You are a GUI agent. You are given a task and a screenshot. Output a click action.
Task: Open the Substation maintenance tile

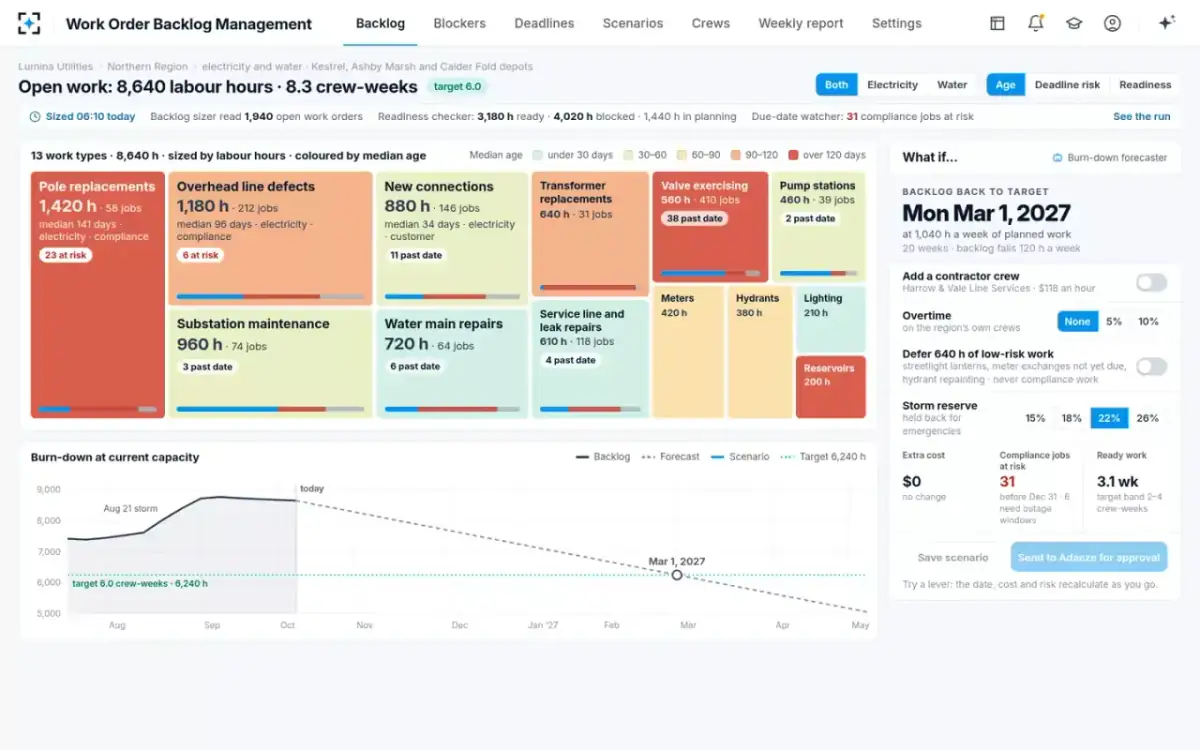click(270, 363)
